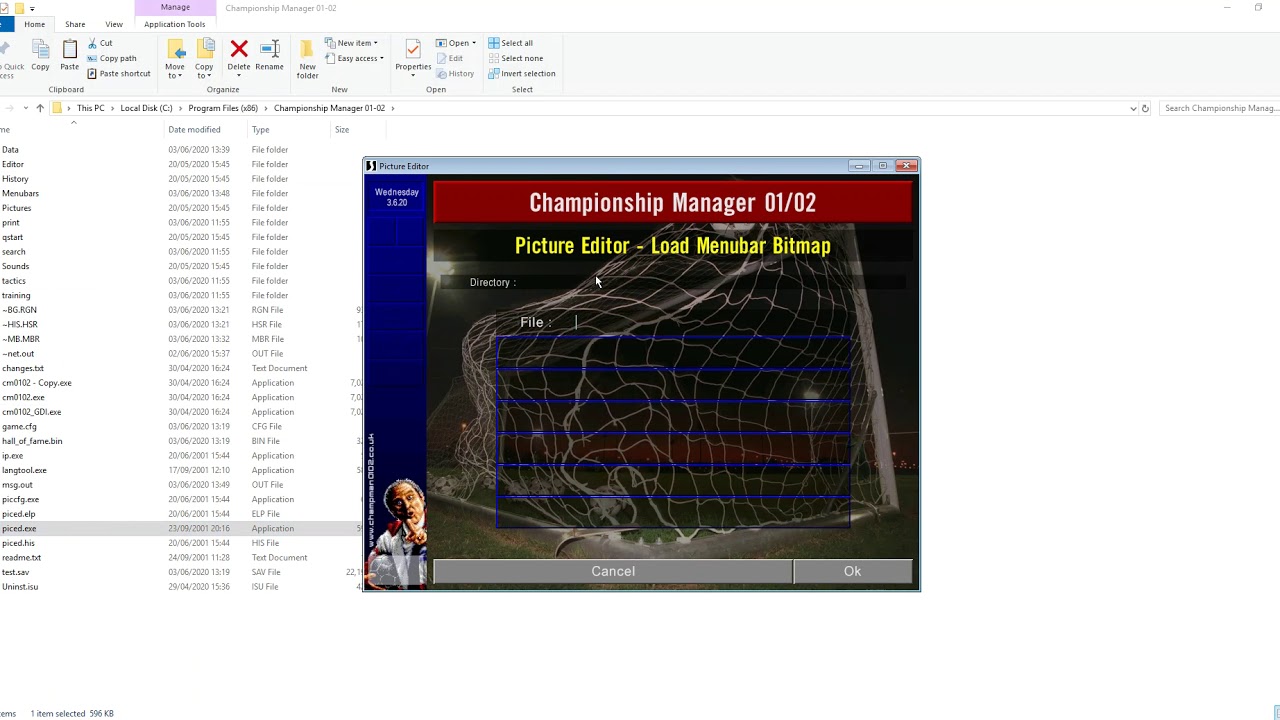Click the Search Championship Manager box
The height and width of the screenshot is (720, 1280).
(1220, 108)
